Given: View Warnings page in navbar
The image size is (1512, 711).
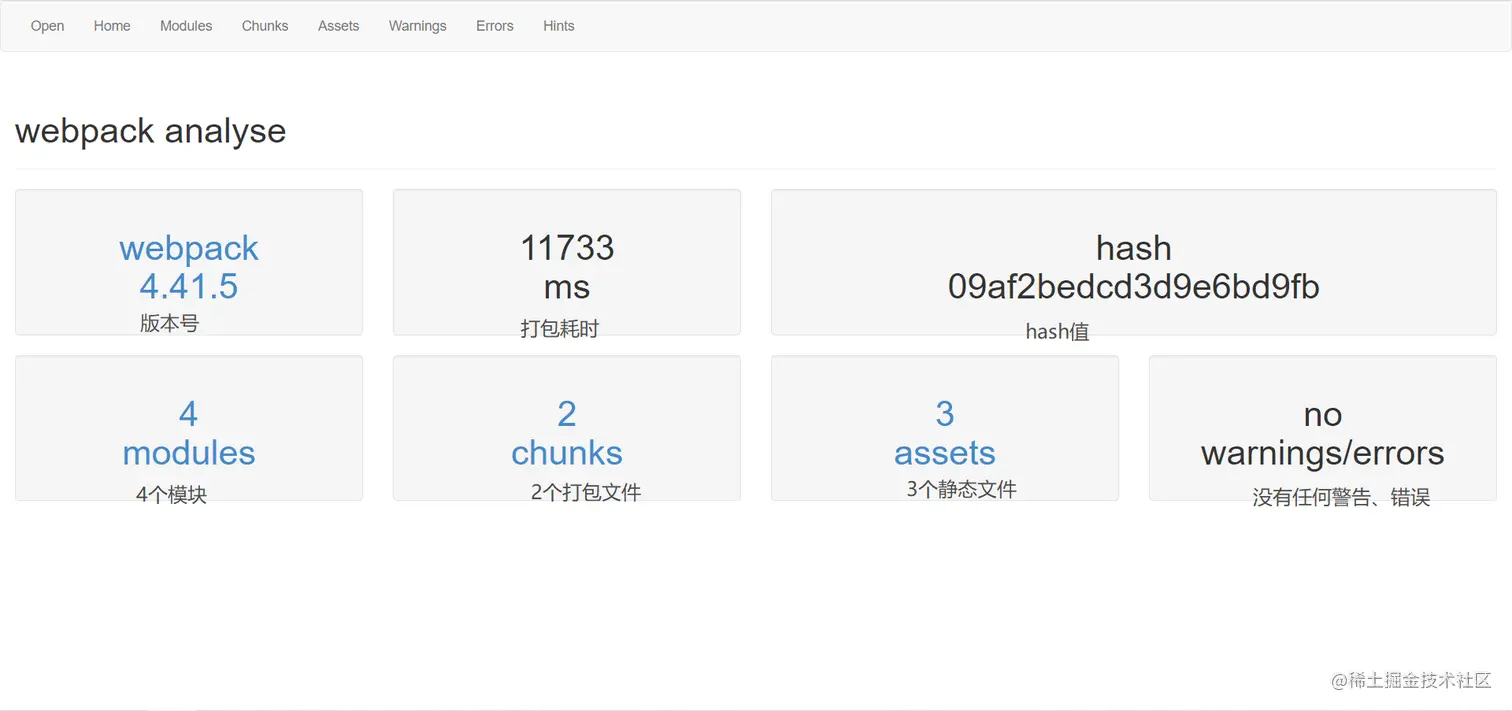Looking at the screenshot, I should point(417,26).
